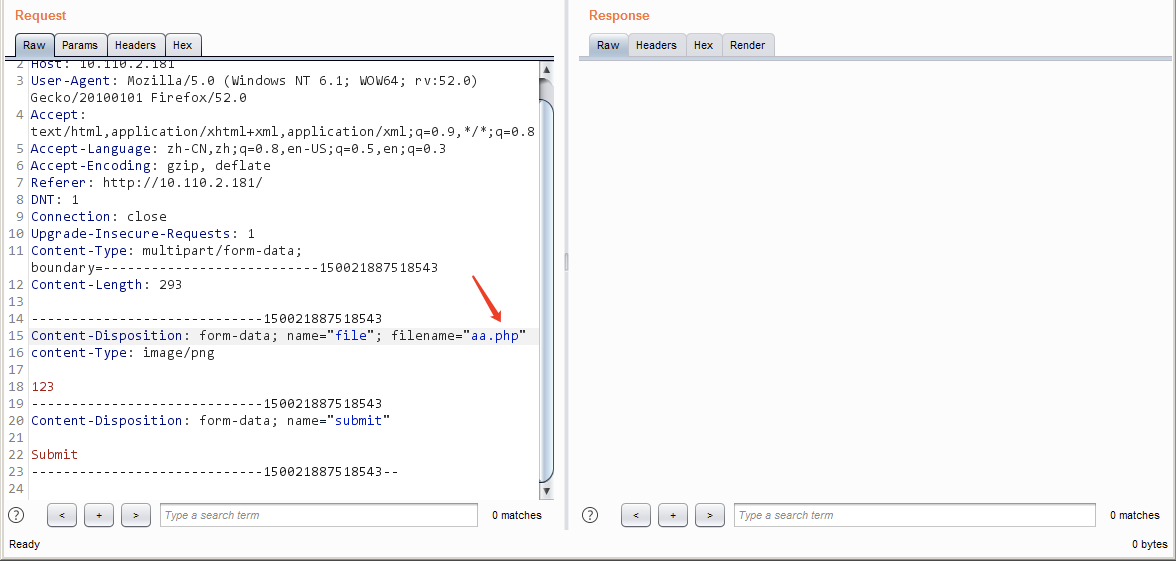Click the image/png content type value
The image size is (1176, 561).
[178, 352]
